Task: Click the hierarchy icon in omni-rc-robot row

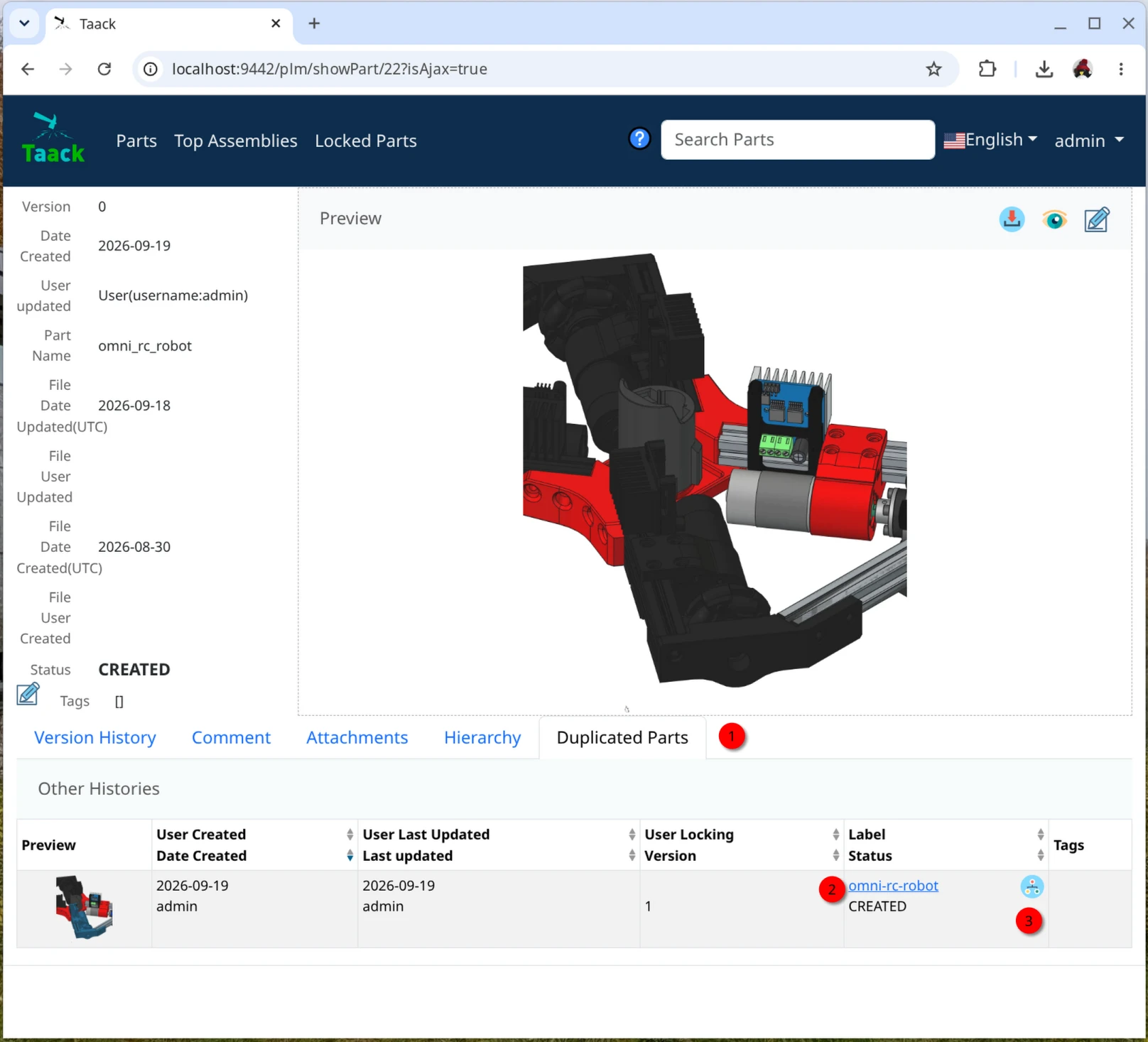Action: pos(1031,886)
